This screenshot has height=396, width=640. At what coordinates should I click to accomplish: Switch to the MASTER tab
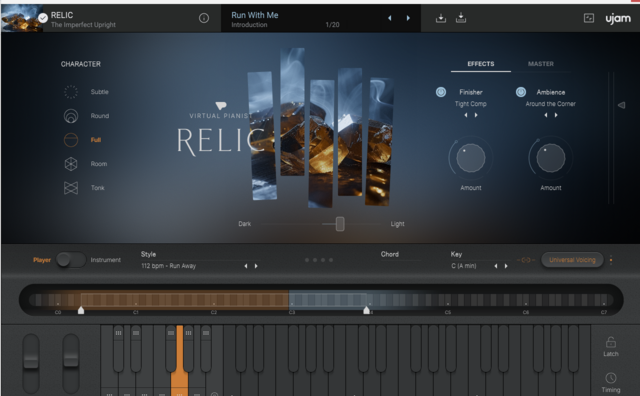point(541,64)
